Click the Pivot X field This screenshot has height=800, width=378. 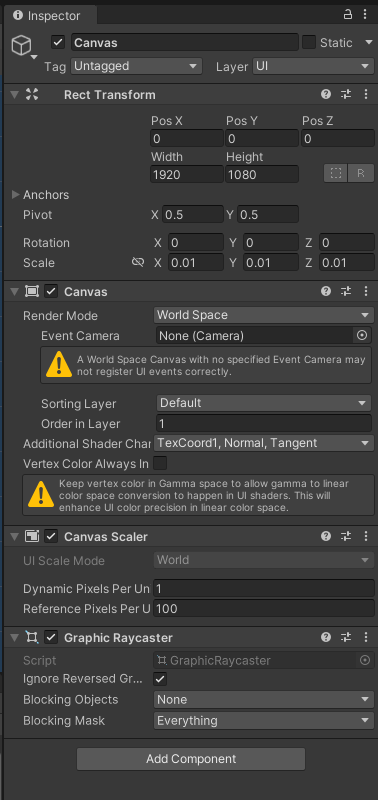193,214
